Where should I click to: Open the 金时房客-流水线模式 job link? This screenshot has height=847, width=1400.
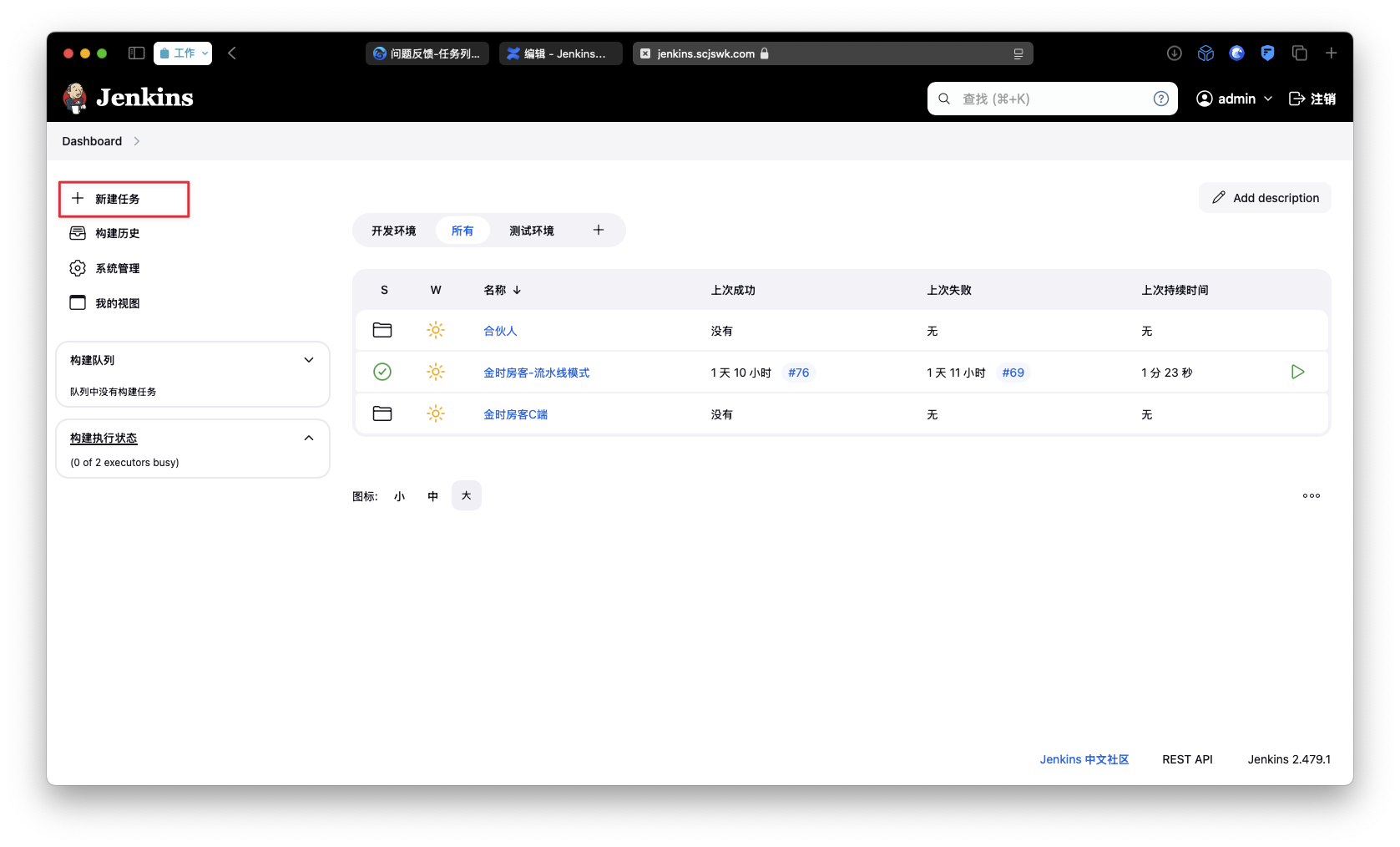point(537,373)
